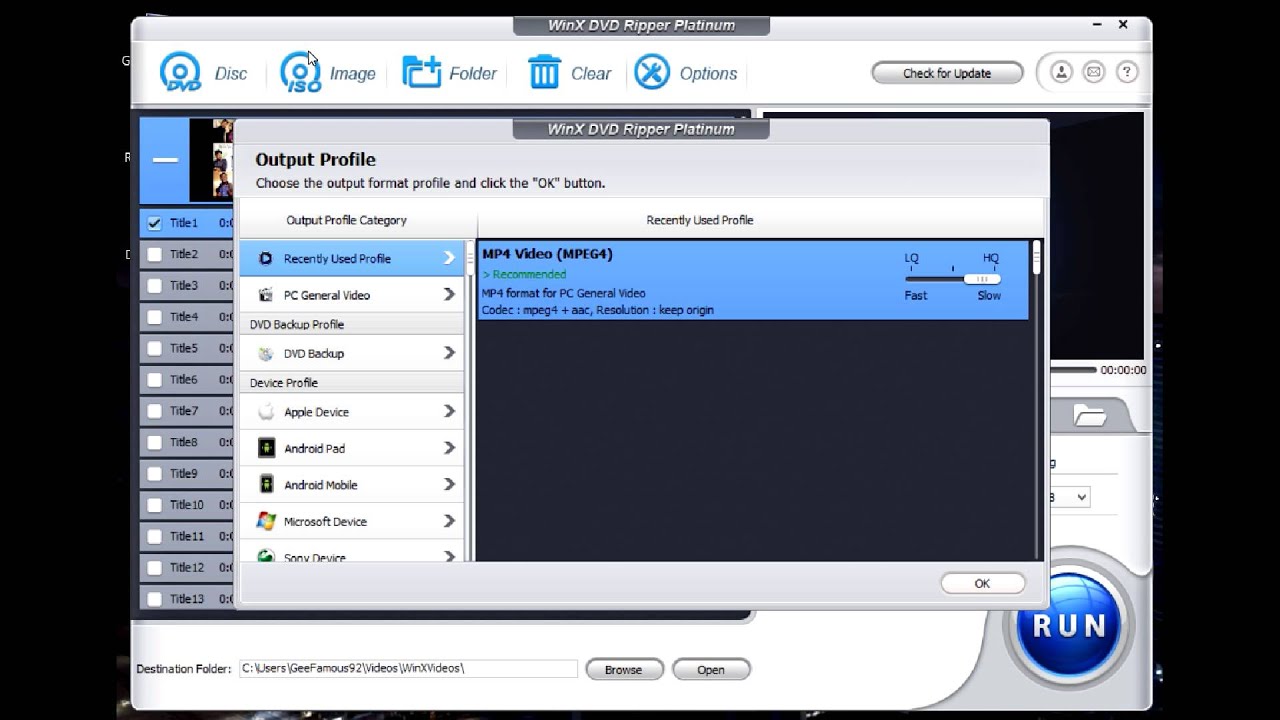This screenshot has width=1280, height=720.
Task: Expand Android Mobile arrow
Action: coord(449,484)
